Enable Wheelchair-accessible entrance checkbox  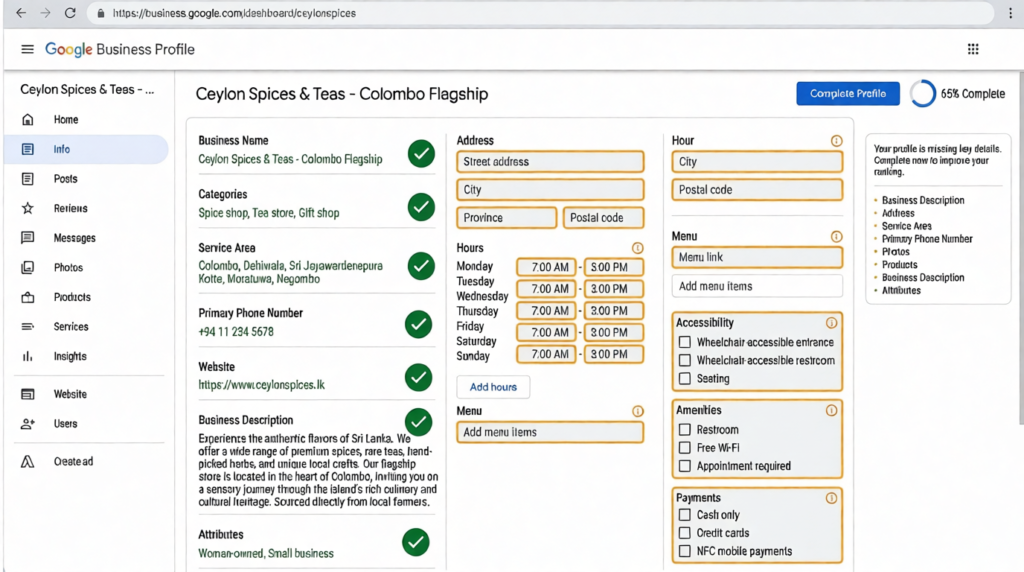click(x=685, y=342)
